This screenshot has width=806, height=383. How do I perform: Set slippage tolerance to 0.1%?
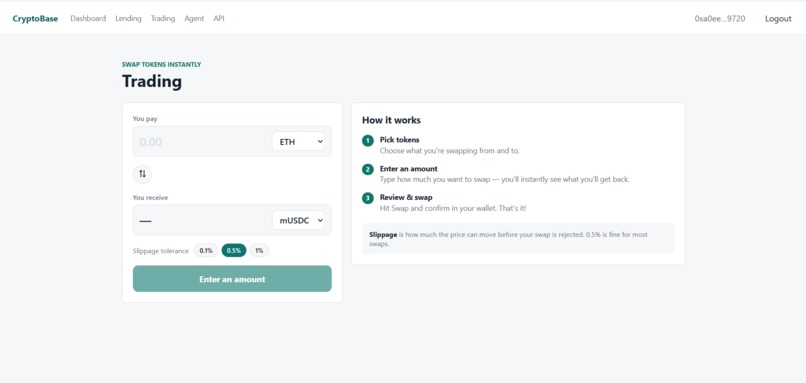[x=206, y=250]
